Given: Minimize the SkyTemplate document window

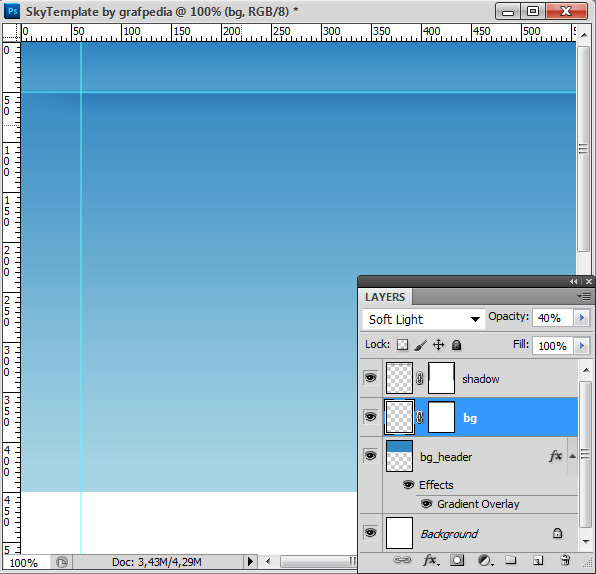Looking at the screenshot, I should click(x=508, y=11).
